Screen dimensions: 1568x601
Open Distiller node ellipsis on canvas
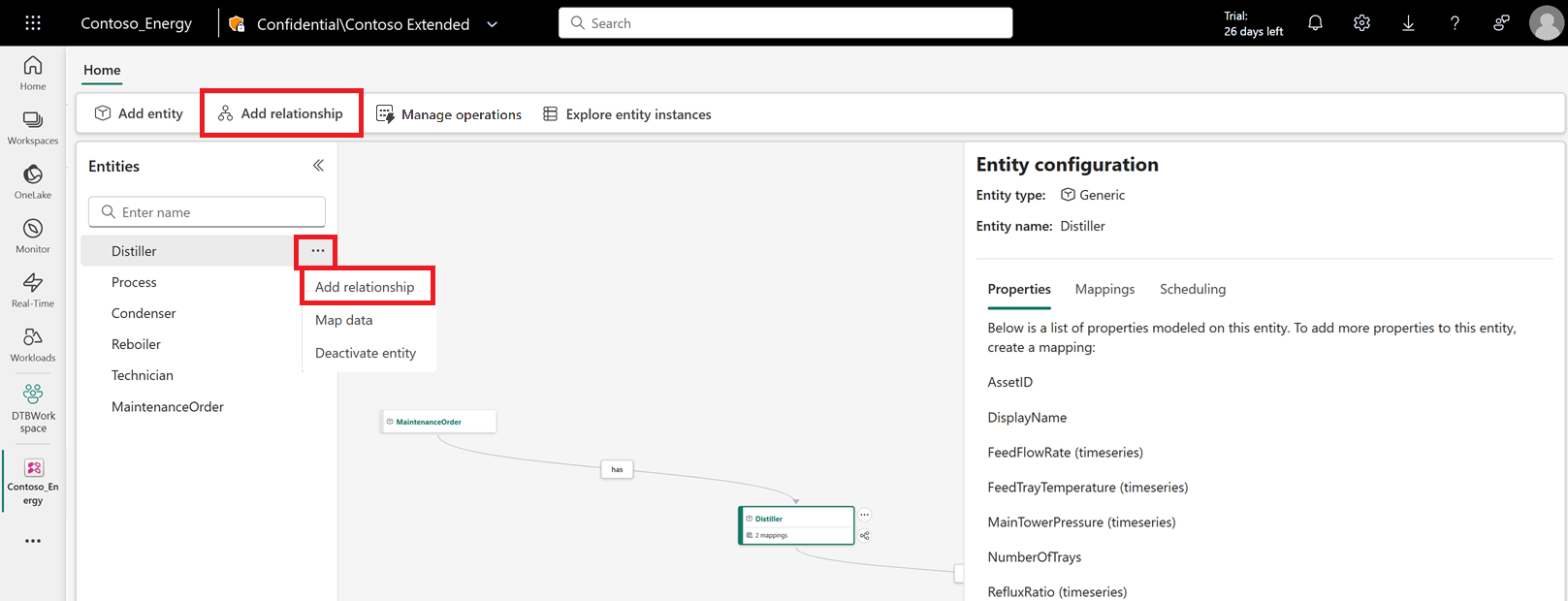865,515
